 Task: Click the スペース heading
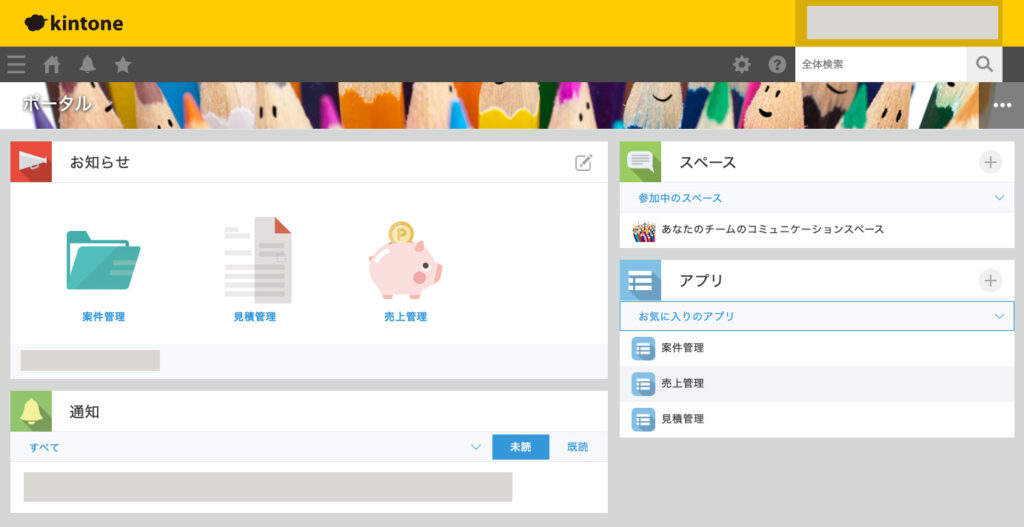[708, 162]
